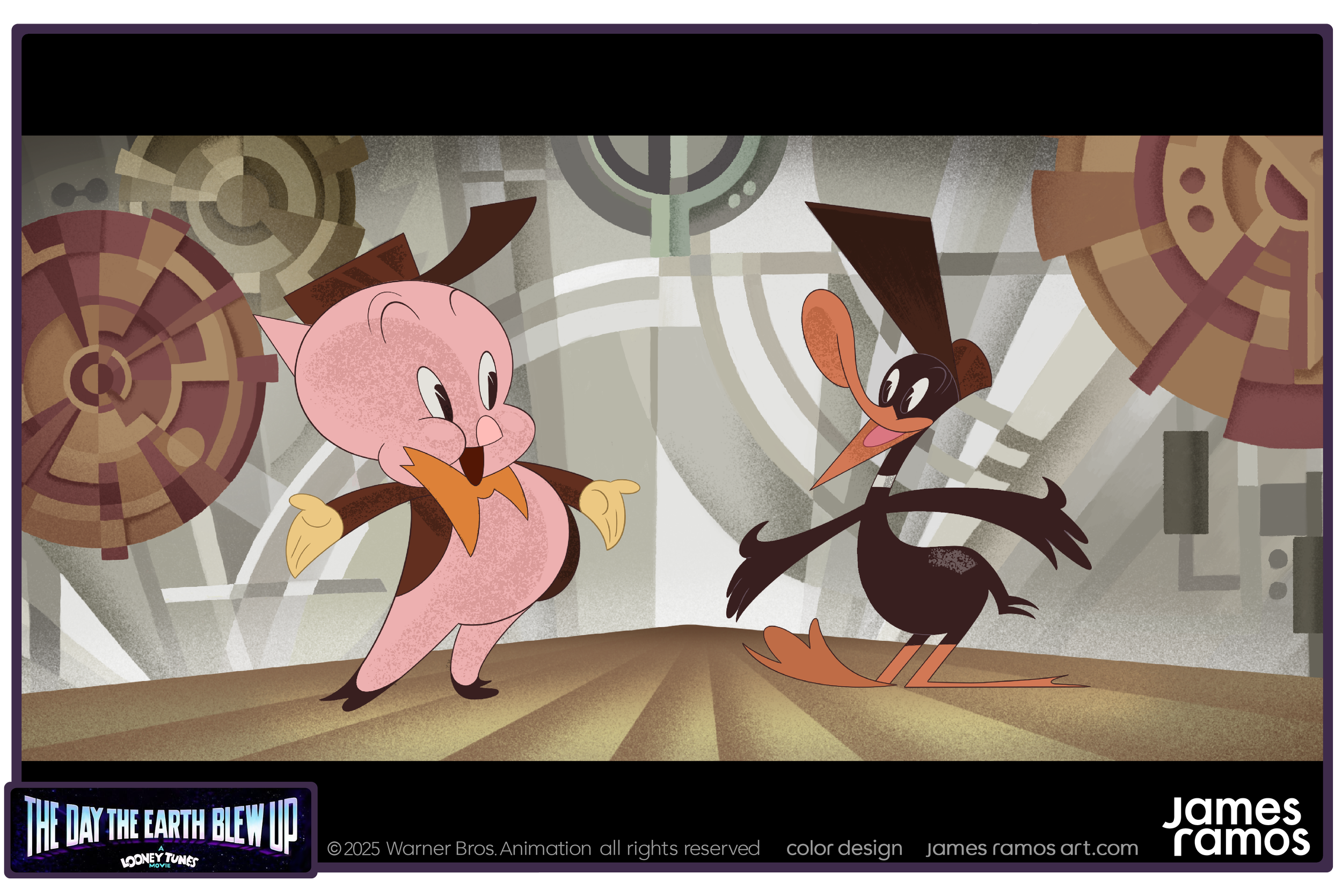Click the "James Ramos" logo wordmark
This screenshot has width=1342, height=896.
(1236, 827)
